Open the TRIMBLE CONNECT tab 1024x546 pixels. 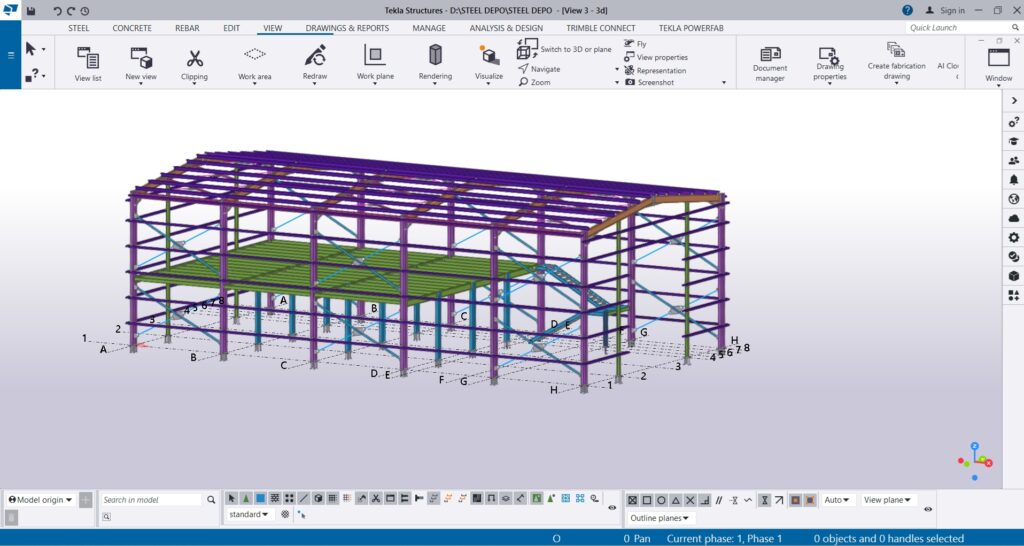601,28
